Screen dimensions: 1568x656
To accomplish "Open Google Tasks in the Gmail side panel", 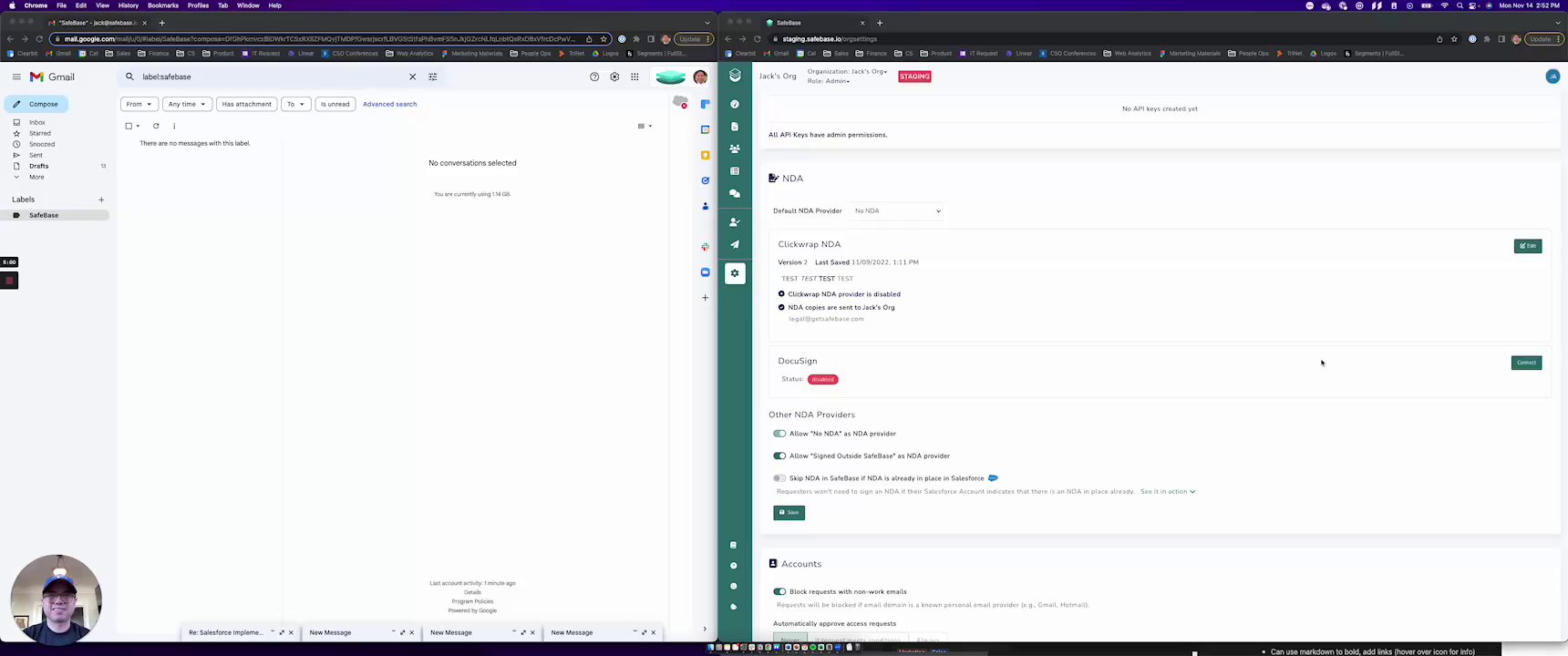I will click(705, 180).
